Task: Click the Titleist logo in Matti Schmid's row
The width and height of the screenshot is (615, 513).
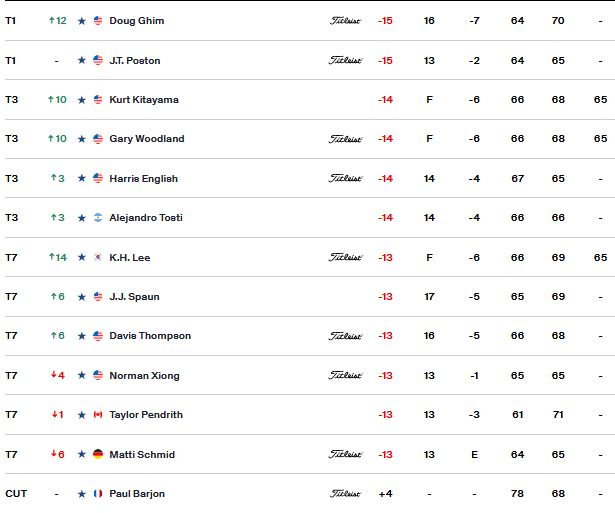Action: (x=345, y=454)
